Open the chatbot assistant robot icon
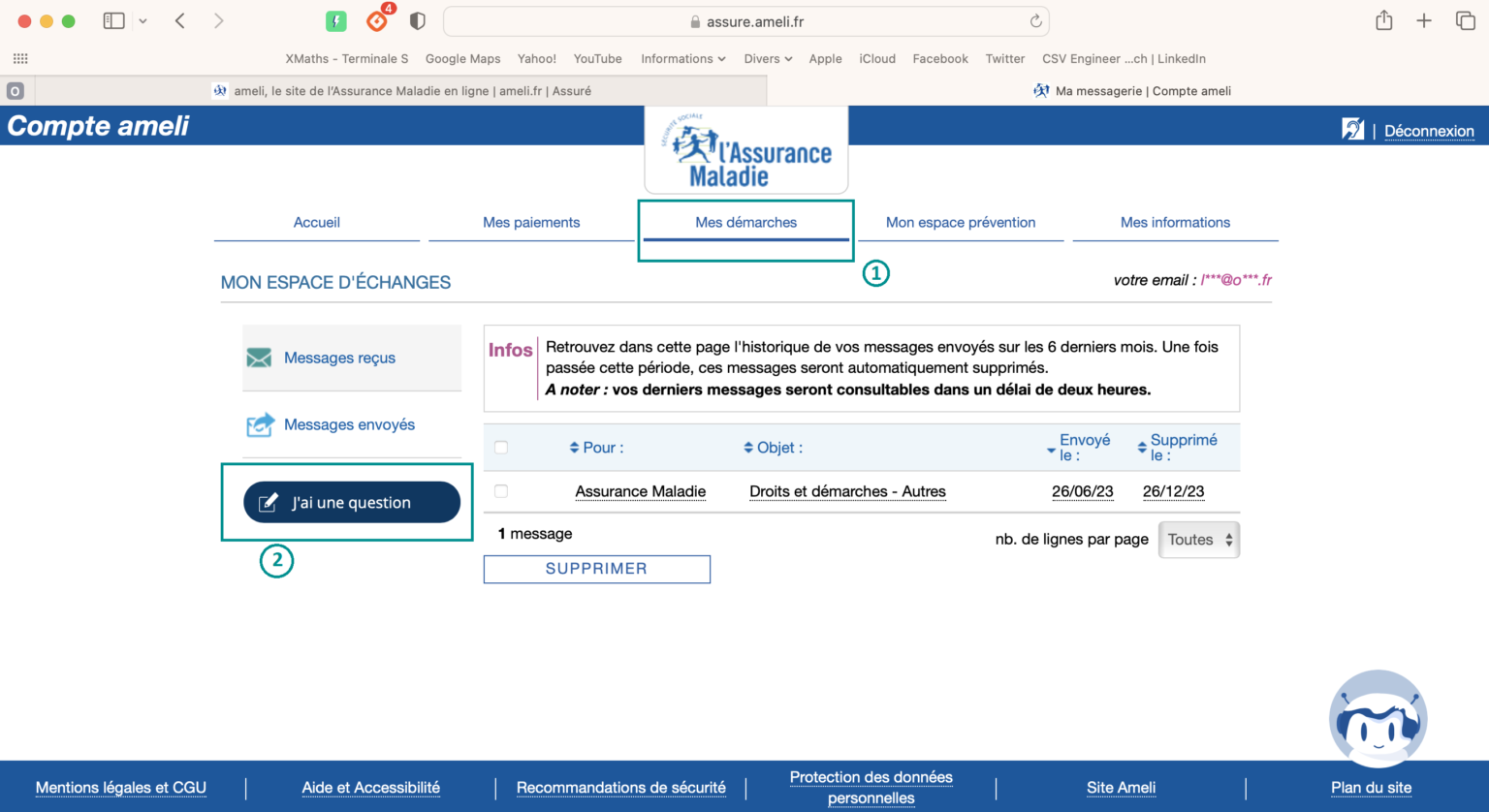This screenshot has height=812, width=1489. point(1378,718)
